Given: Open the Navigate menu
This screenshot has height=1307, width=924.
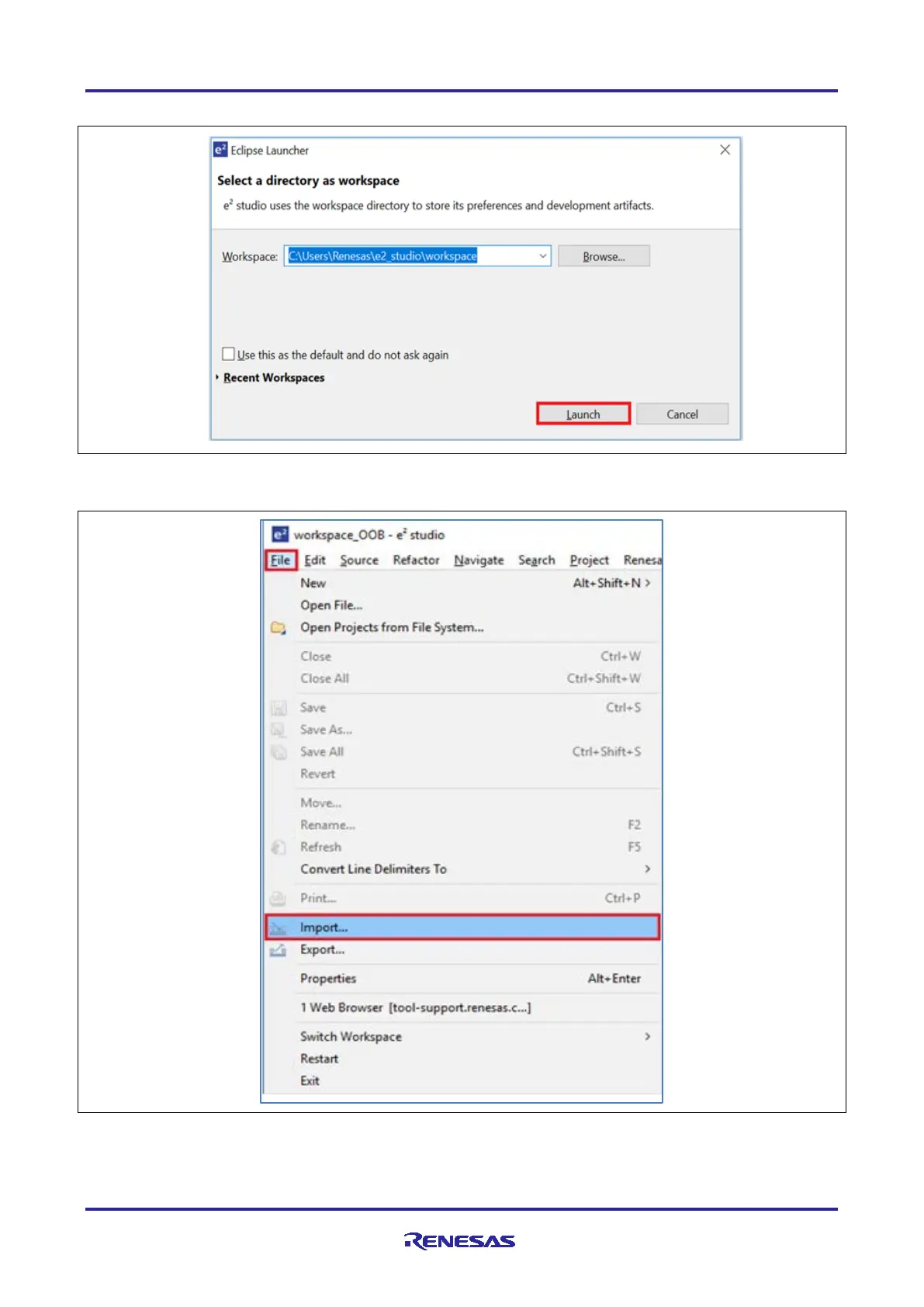Looking at the screenshot, I should pos(479,560).
